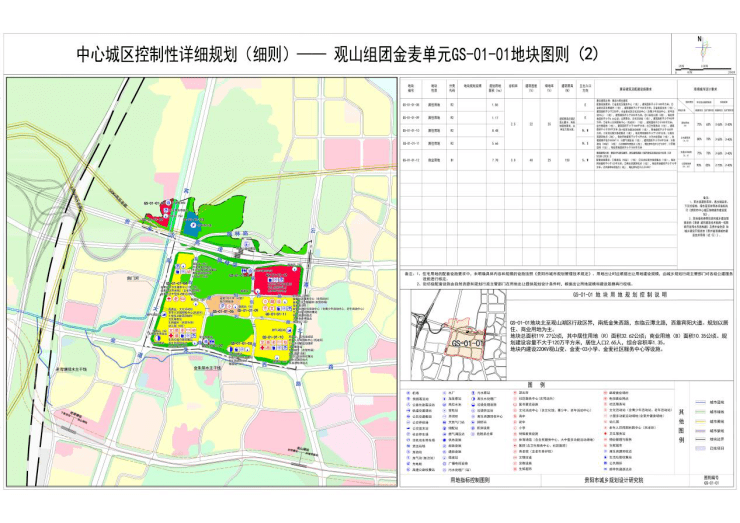Click the green line sample in other legend
The height and width of the screenshot is (523, 740).
(699, 412)
